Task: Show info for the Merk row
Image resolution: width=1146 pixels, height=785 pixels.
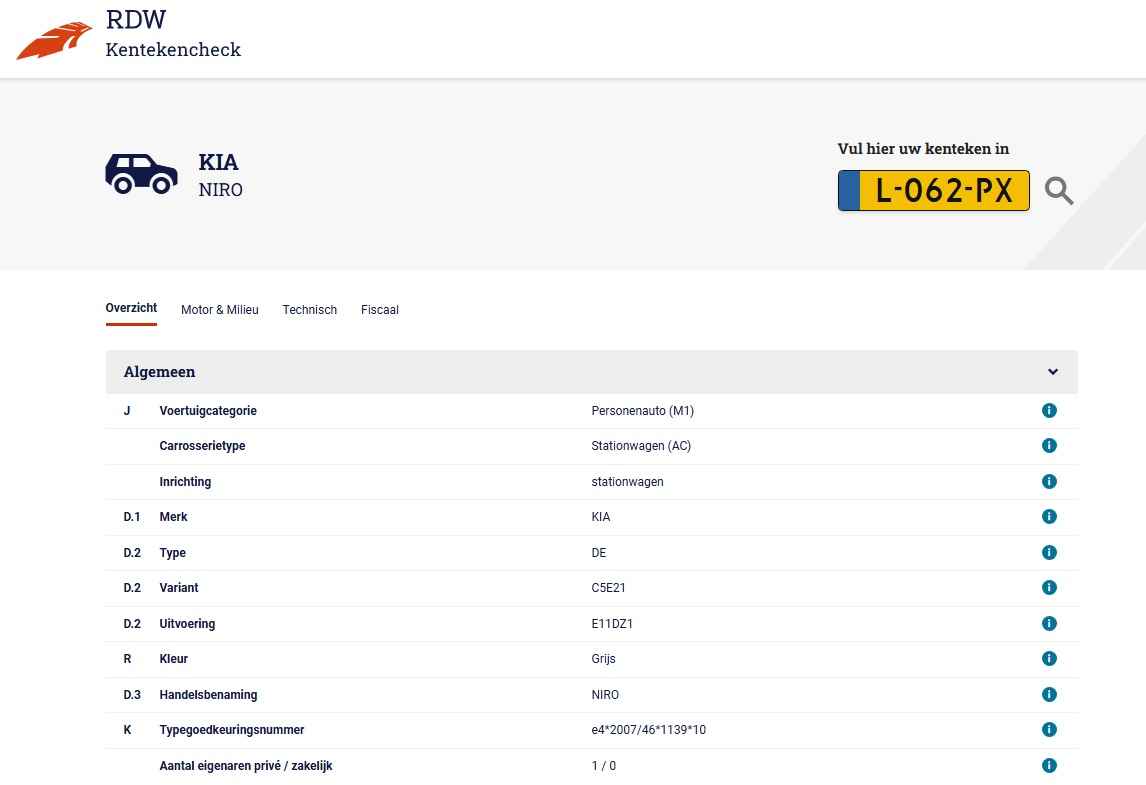Action: click(x=1049, y=516)
